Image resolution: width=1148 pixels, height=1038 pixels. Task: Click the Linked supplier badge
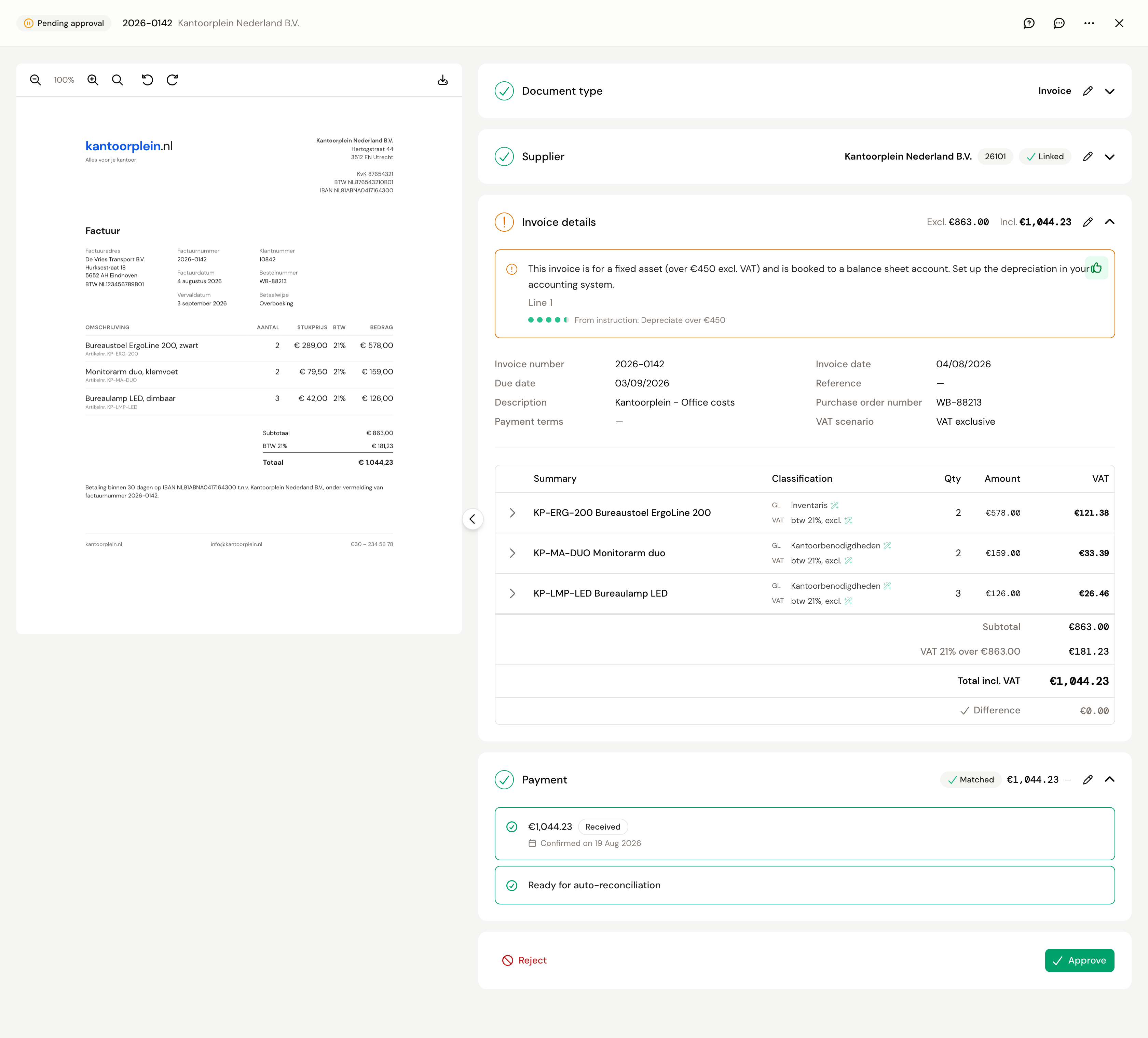pos(1045,156)
